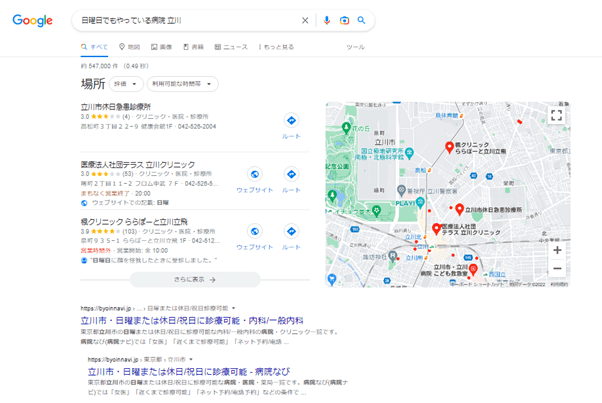Click 日曜日に顔を怪我した review snippet
602x403 pixels.
click(x=153, y=260)
